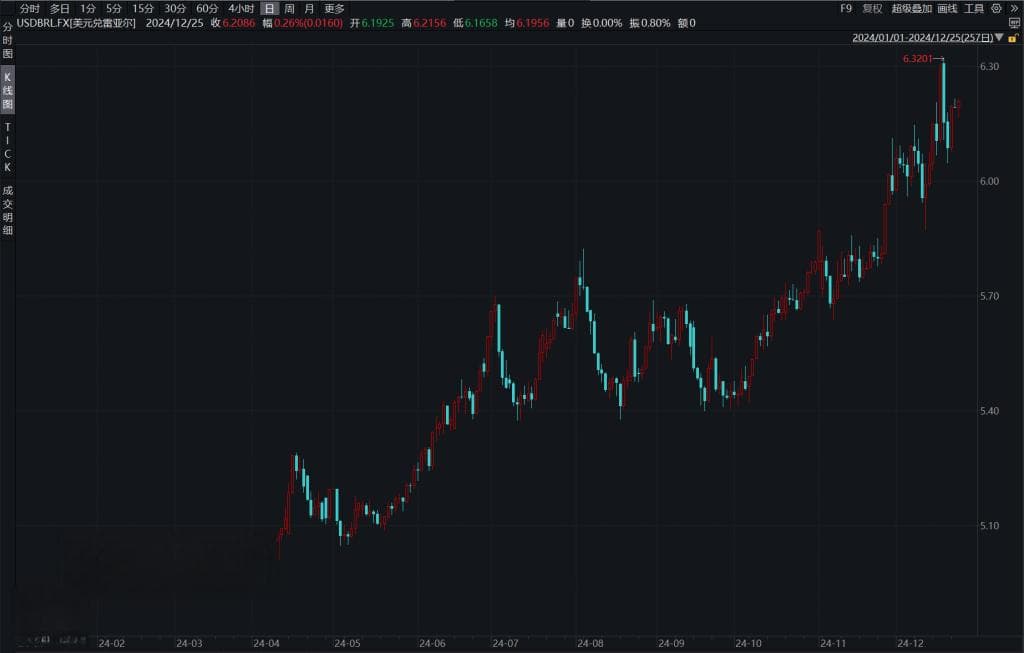Image resolution: width=1024 pixels, height=653 pixels.
Task: Toggle the yellow date-range lock icon
Action: [x=1013, y=39]
